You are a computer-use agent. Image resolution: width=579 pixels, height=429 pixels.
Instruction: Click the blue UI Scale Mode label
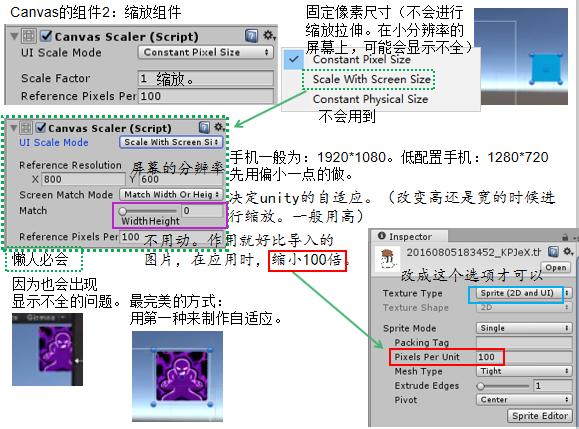click(x=54, y=143)
